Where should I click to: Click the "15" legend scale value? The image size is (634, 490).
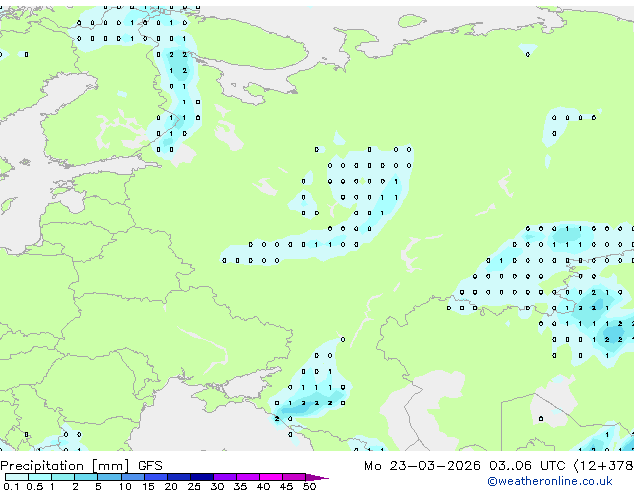pyautogui.click(x=148, y=486)
